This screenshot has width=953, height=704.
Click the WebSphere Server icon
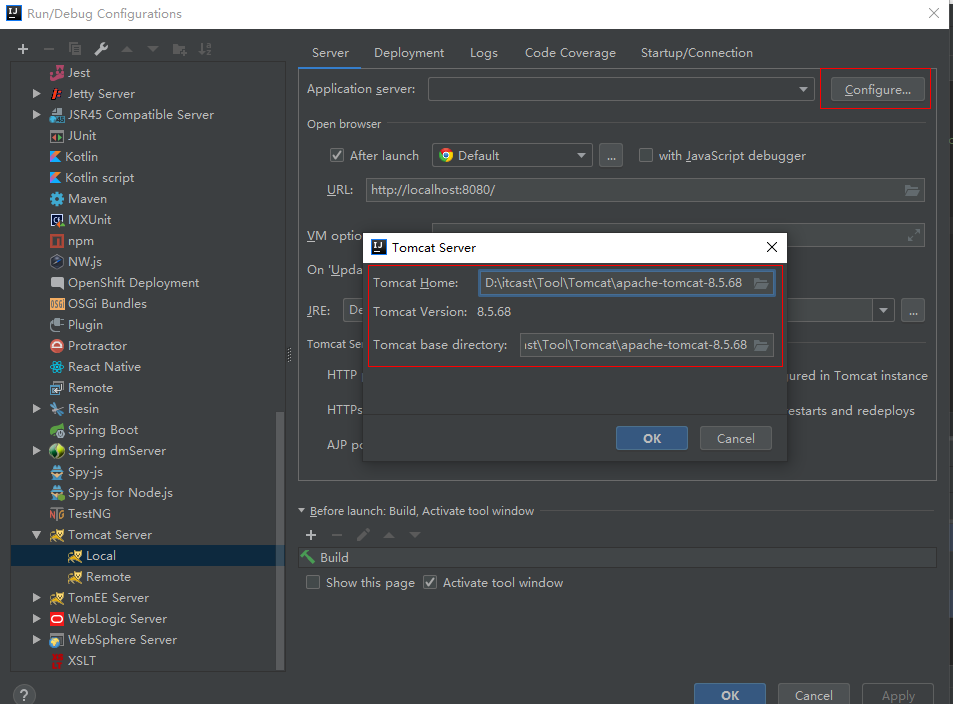click(57, 640)
